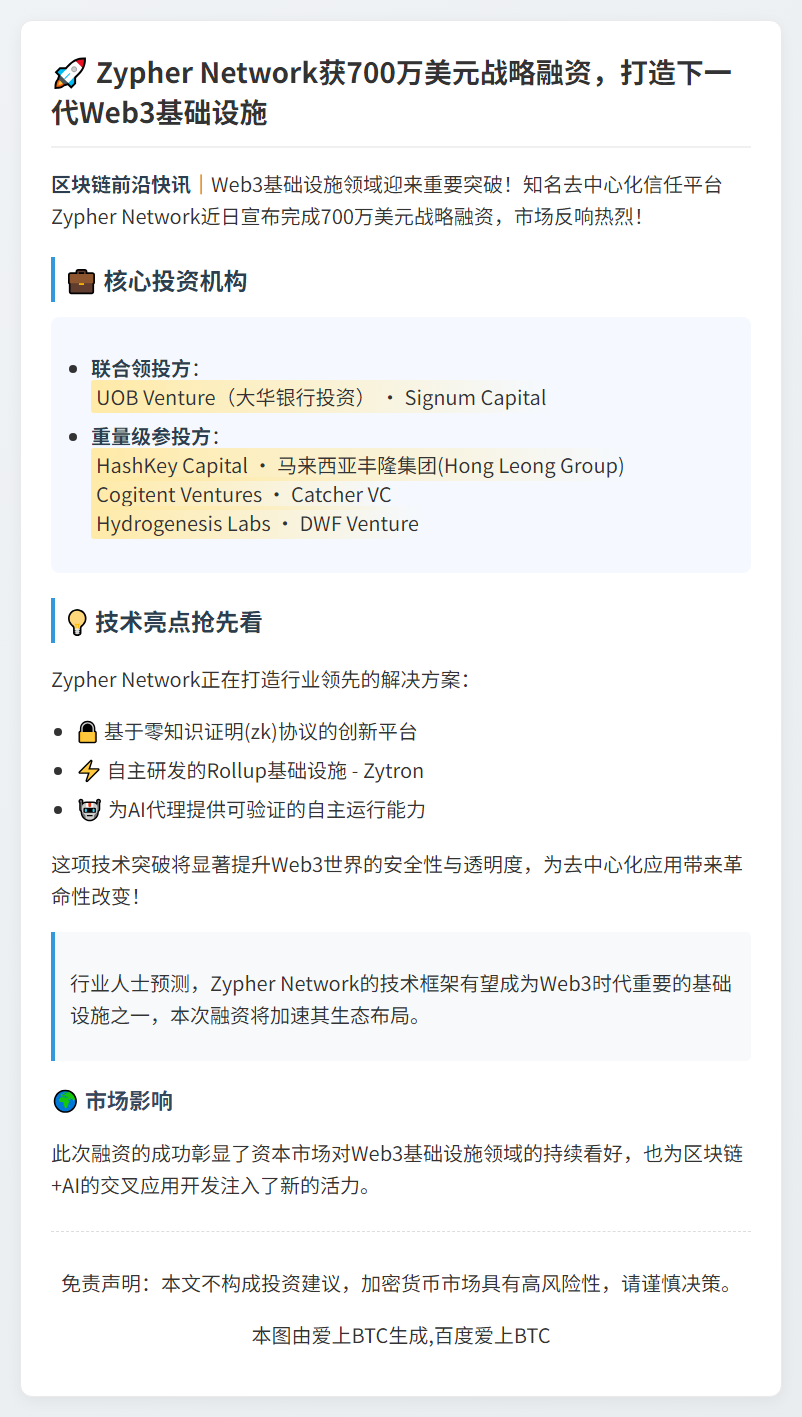Click the Catcher VC investor name
The image size is (802, 1417).
pos(341,495)
